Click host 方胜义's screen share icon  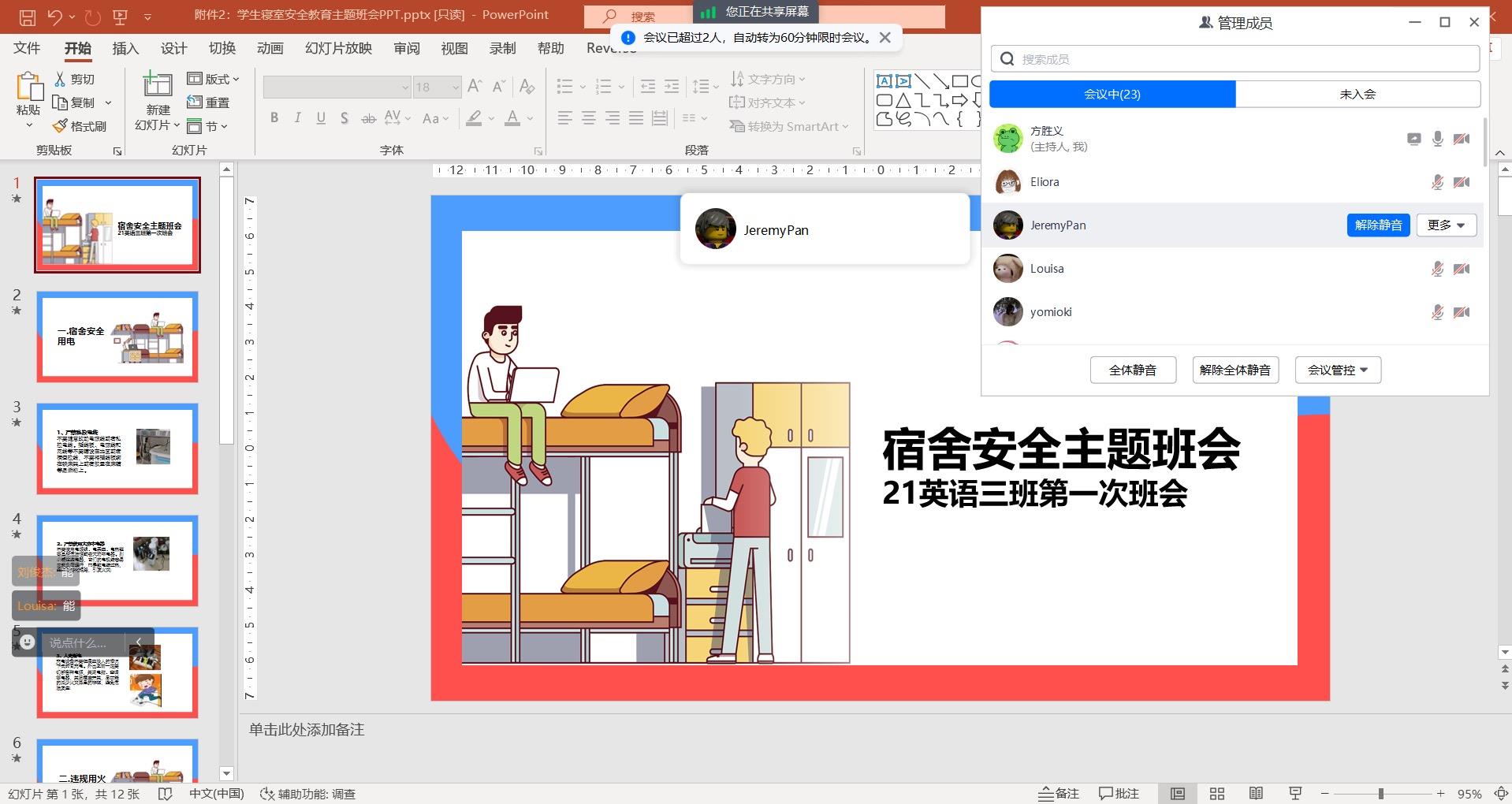pyautogui.click(x=1414, y=139)
